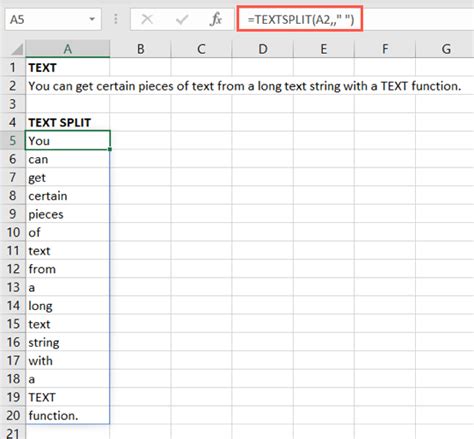The height and width of the screenshot is (439, 474).
Task: Click the Insert Function fx icon
Action: pos(216,19)
